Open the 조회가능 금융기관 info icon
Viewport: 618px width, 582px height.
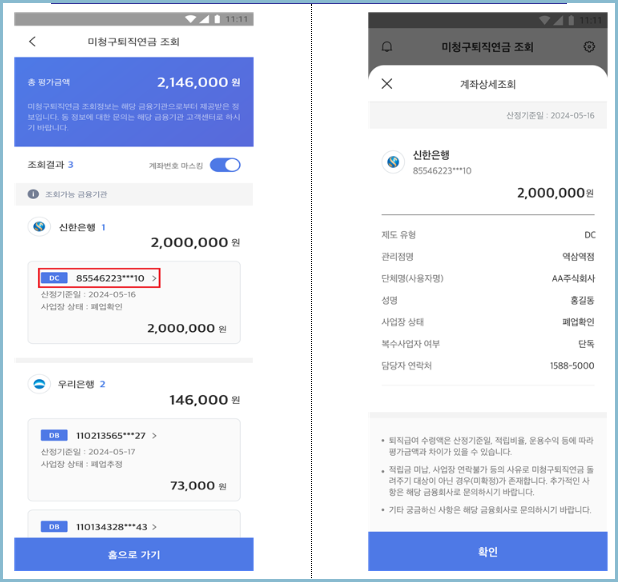(x=34, y=194)
